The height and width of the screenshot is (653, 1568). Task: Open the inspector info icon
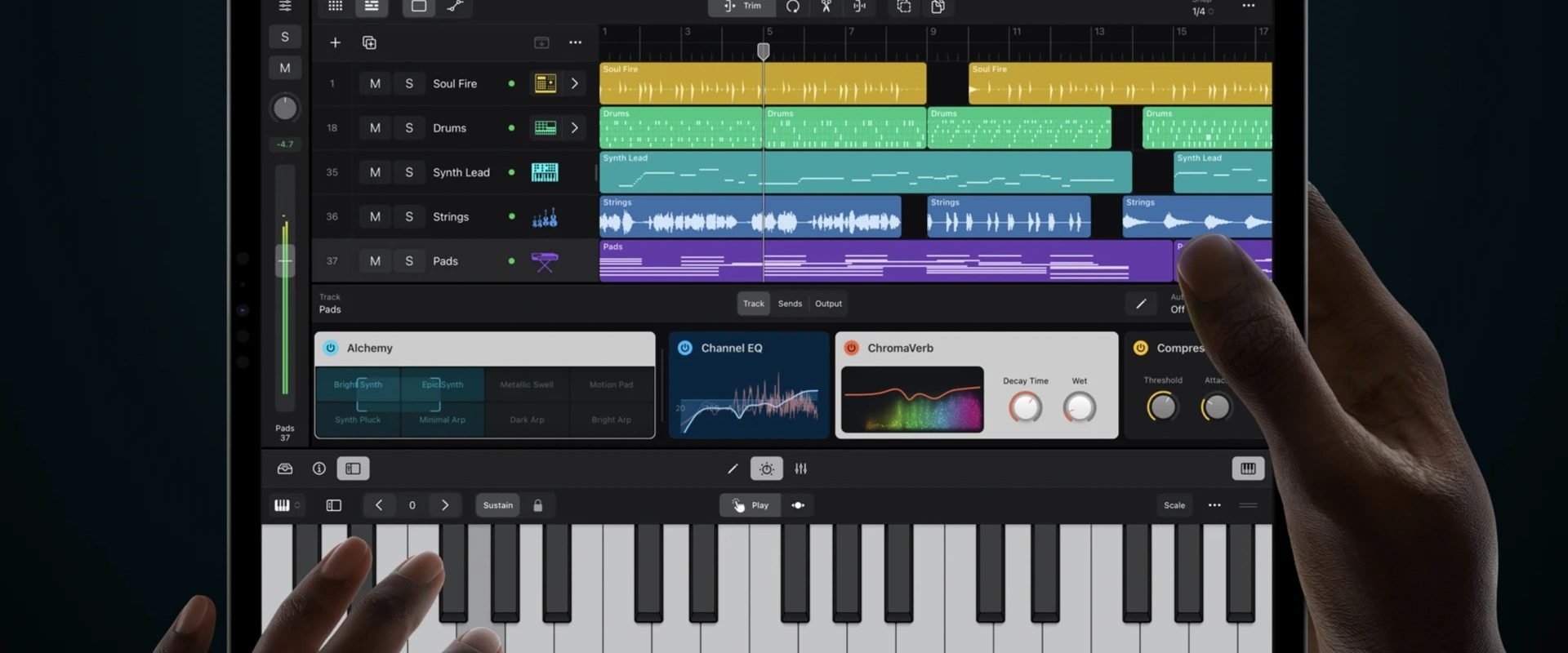[319, 469]
